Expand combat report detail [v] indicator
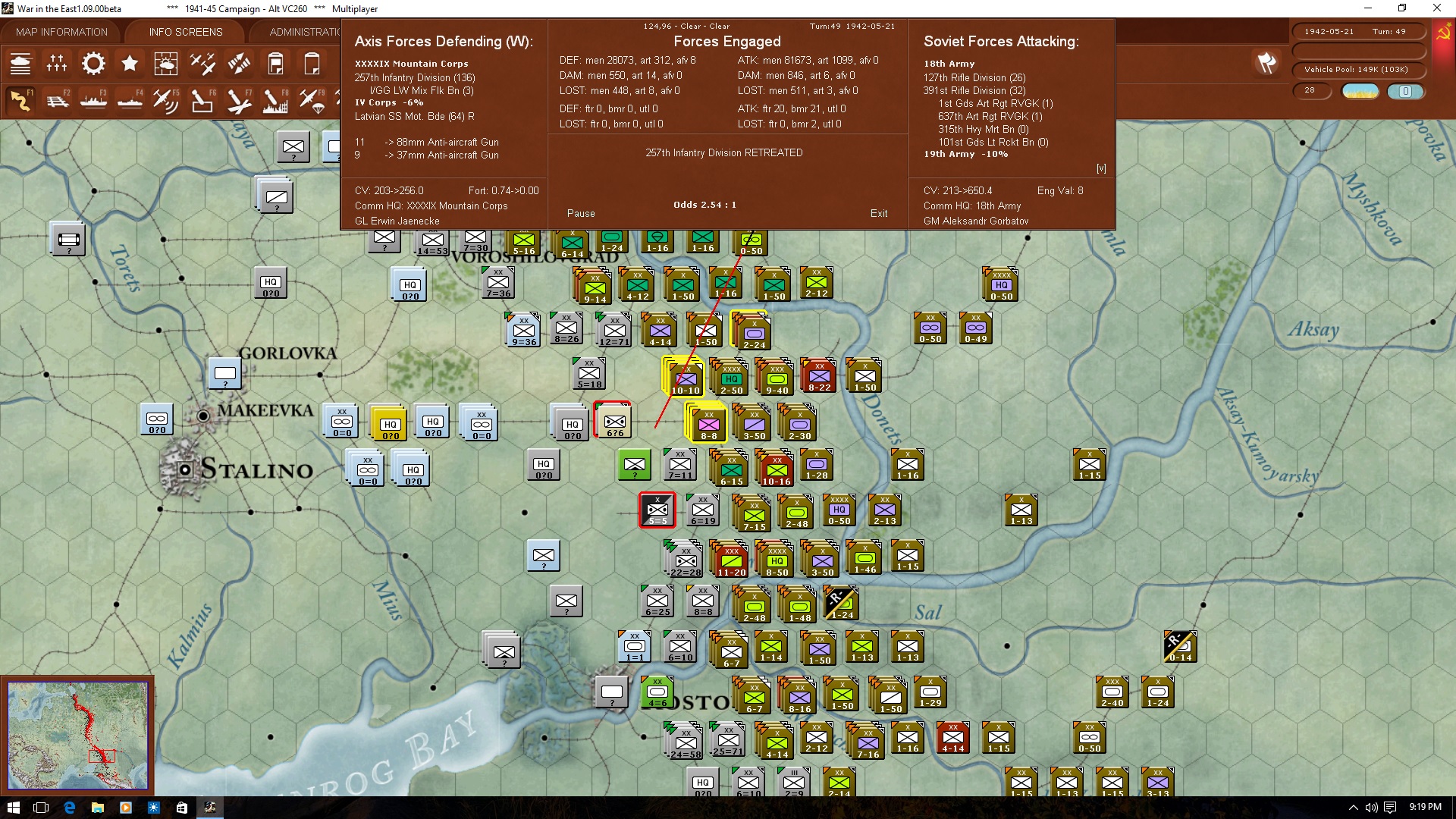The width and height of the screenshot is (1456, 819). 1101,168
